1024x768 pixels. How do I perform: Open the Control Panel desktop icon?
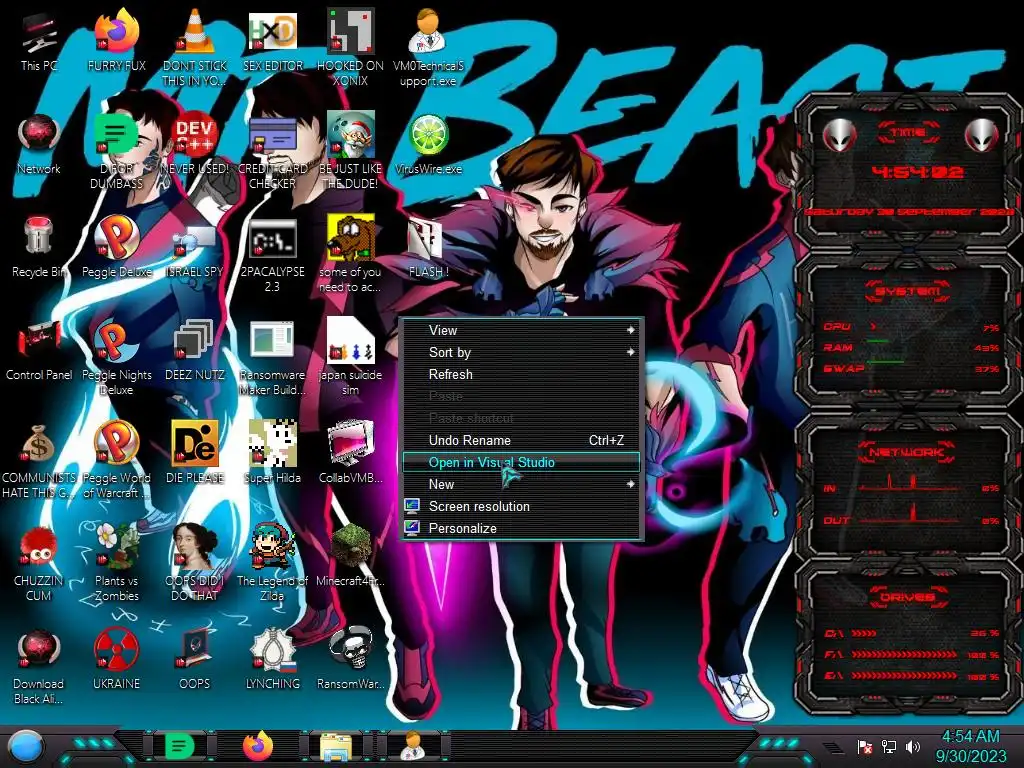[x=39, y=350]
